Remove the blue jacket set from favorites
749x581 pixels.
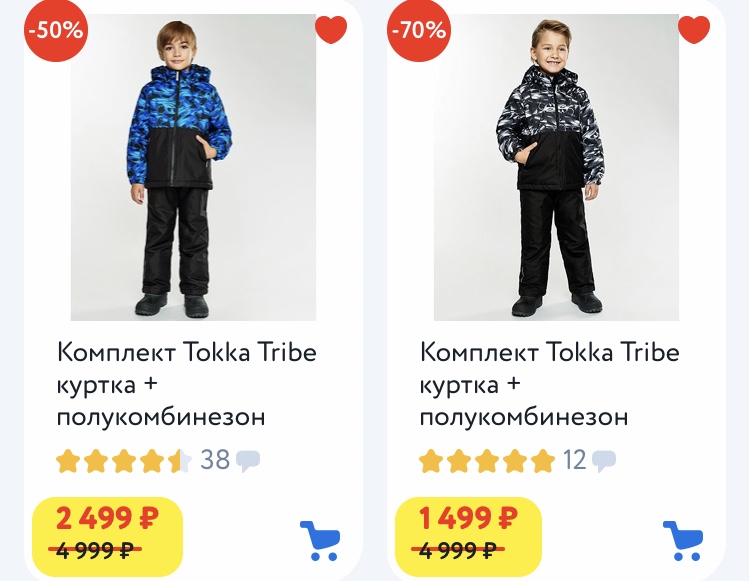click(330, 29)
